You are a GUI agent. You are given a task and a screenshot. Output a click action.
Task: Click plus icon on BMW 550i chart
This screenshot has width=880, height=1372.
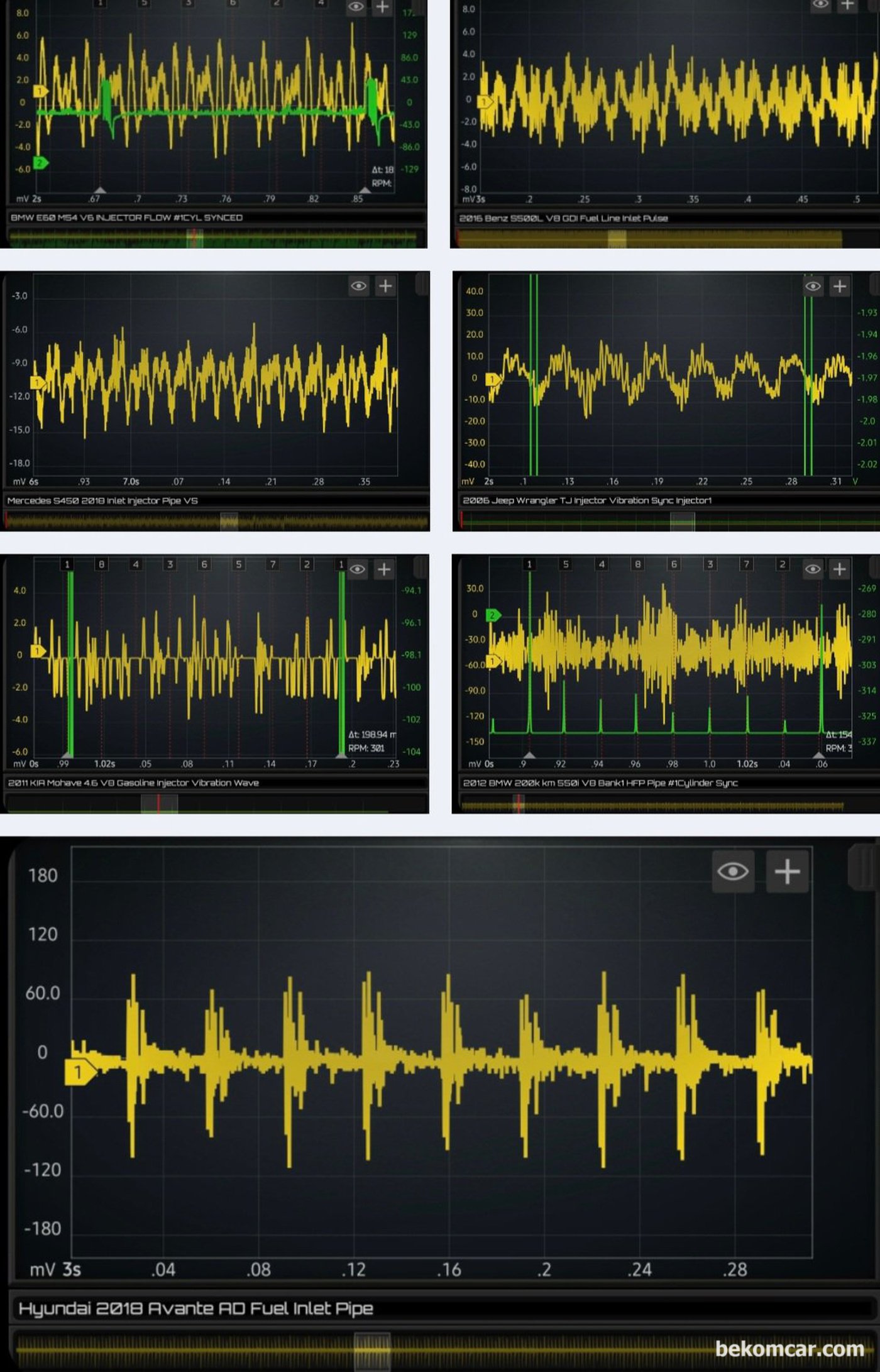839,569
